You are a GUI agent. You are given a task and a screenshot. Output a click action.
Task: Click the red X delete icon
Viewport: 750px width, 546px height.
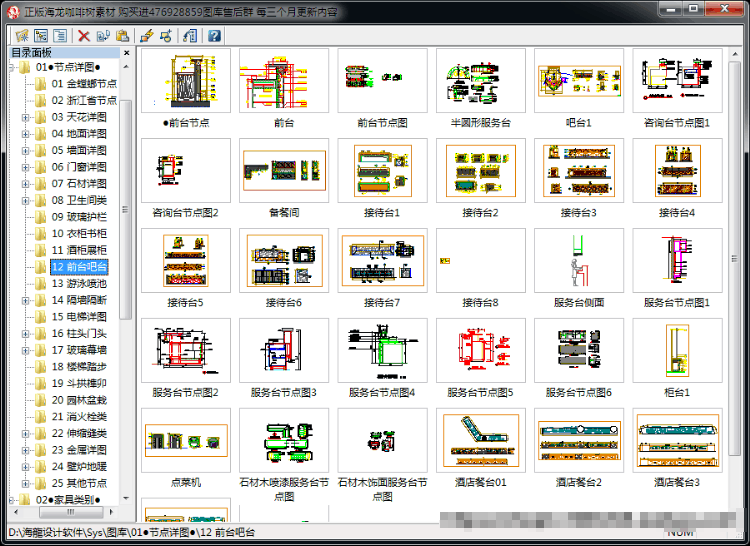pyautogui.click(x=84, y=36)
